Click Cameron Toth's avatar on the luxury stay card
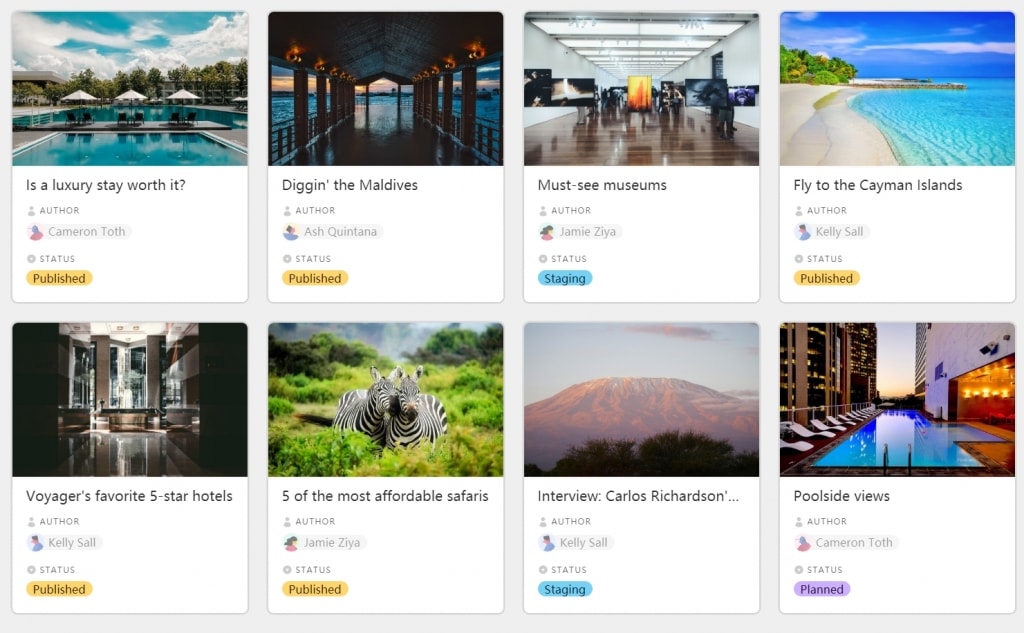This screenshot has height=633, width=1024. (x=36, y=232)
